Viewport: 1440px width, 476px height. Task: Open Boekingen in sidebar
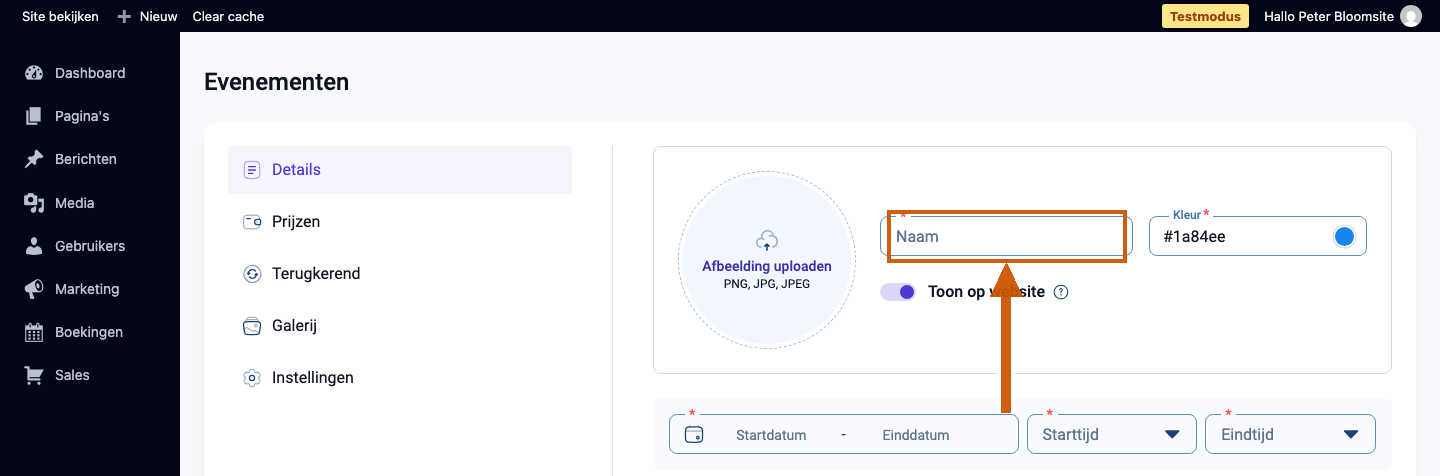[x=90, y=332]
